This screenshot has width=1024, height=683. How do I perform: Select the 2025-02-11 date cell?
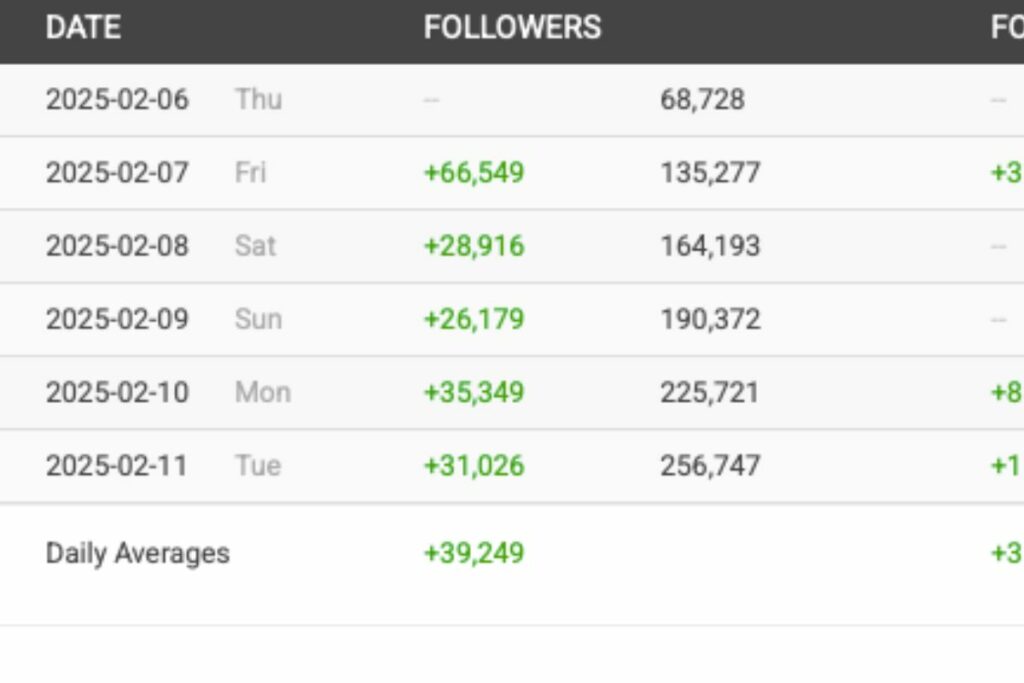pos(116,466)
